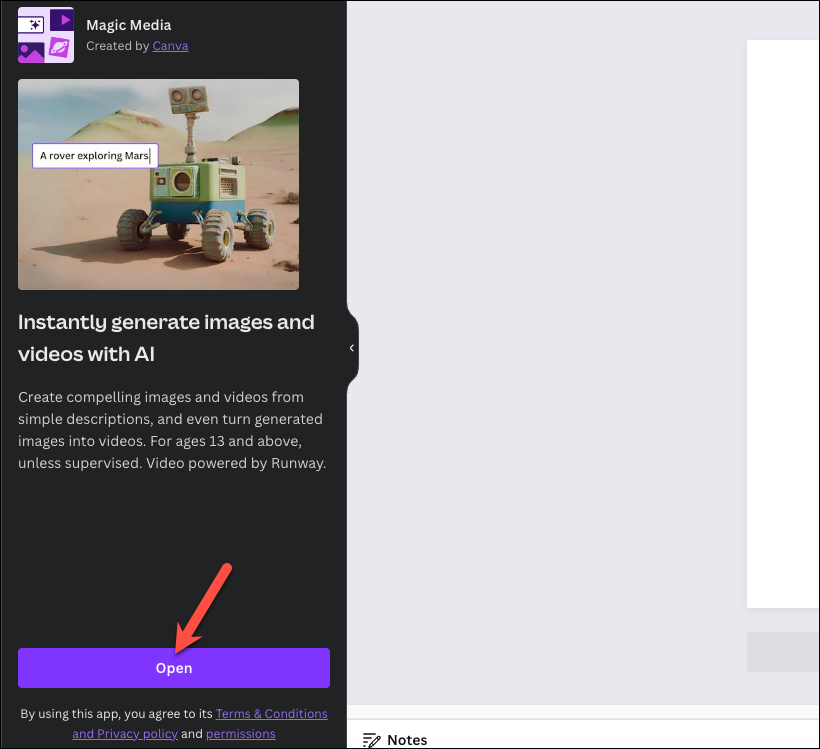Click the landscape photo icon in logo

31,52
